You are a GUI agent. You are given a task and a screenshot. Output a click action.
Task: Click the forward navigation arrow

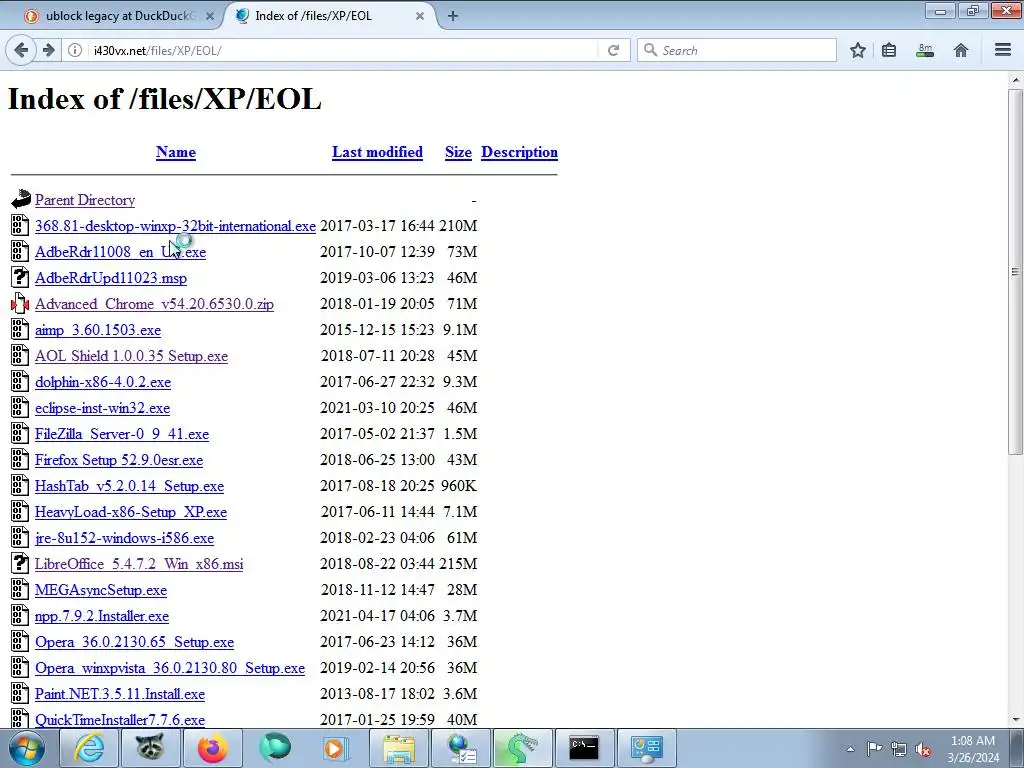tap(48, 50)
